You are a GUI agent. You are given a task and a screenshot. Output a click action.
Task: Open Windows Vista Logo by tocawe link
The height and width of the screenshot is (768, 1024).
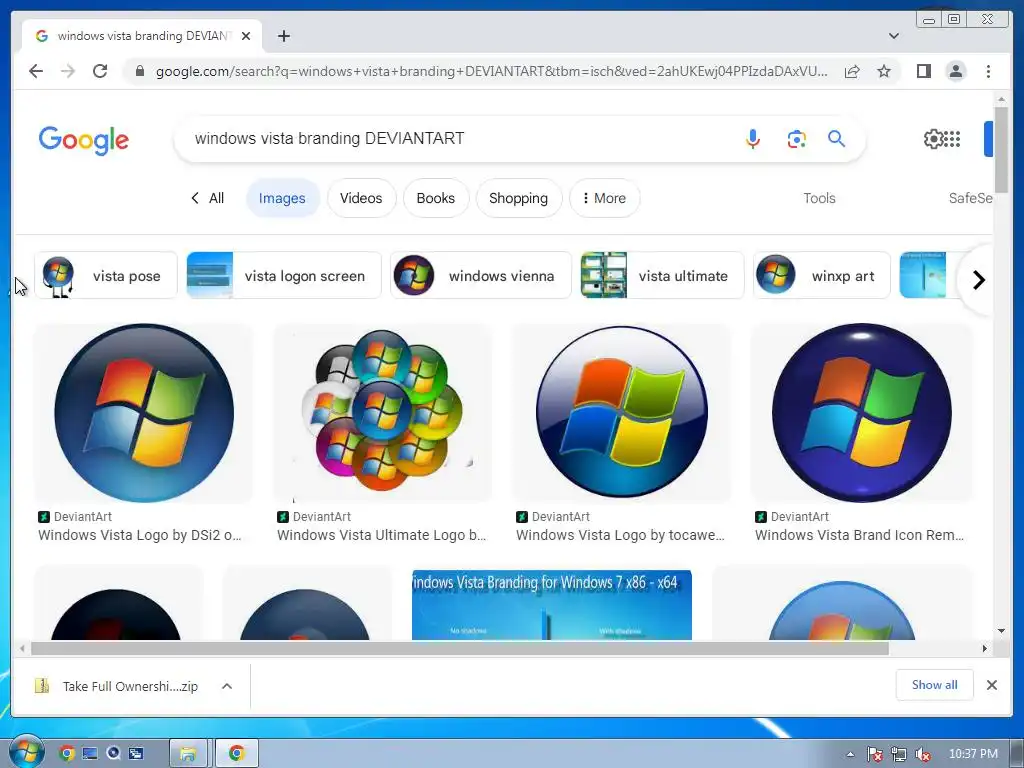(x=620, y=536)
